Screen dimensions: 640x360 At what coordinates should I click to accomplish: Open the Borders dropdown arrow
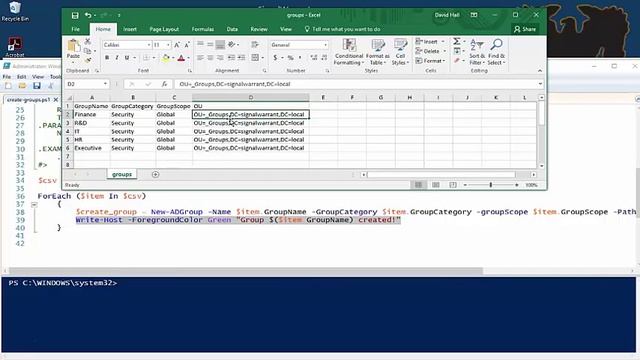(153, 58)
